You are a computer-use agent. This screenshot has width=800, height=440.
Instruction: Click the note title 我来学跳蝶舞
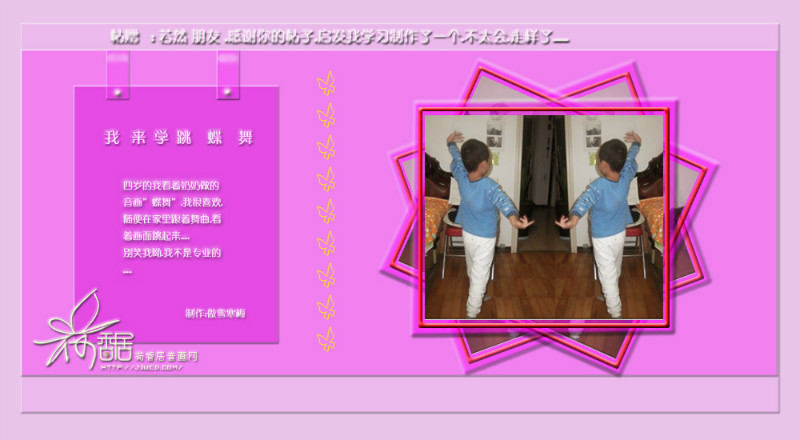(178, 138)
